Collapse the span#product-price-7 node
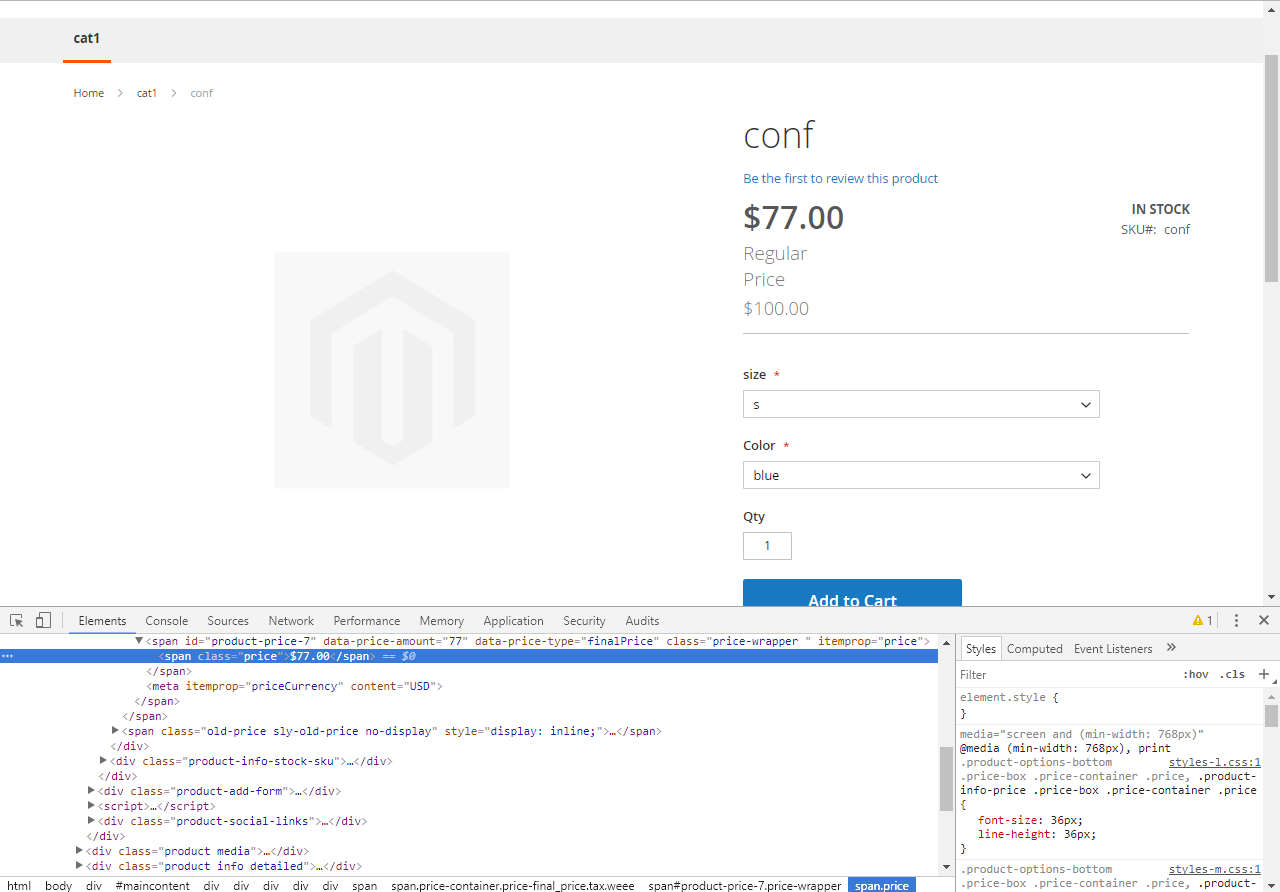The image size is (1280, 892). click(140, 641)
